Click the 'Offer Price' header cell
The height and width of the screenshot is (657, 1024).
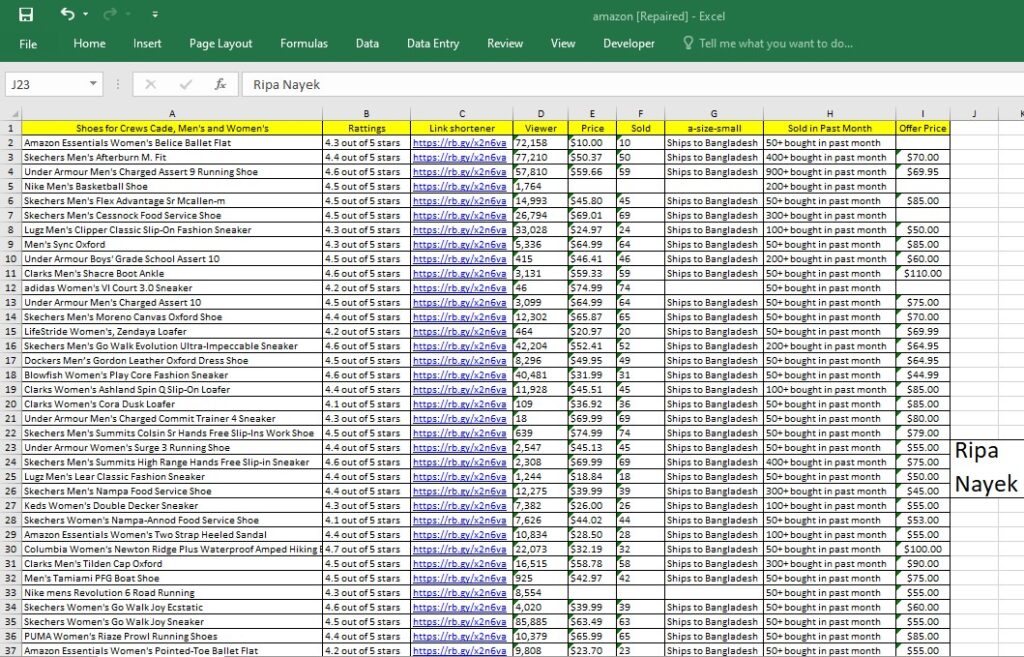(x=923, y=129)
